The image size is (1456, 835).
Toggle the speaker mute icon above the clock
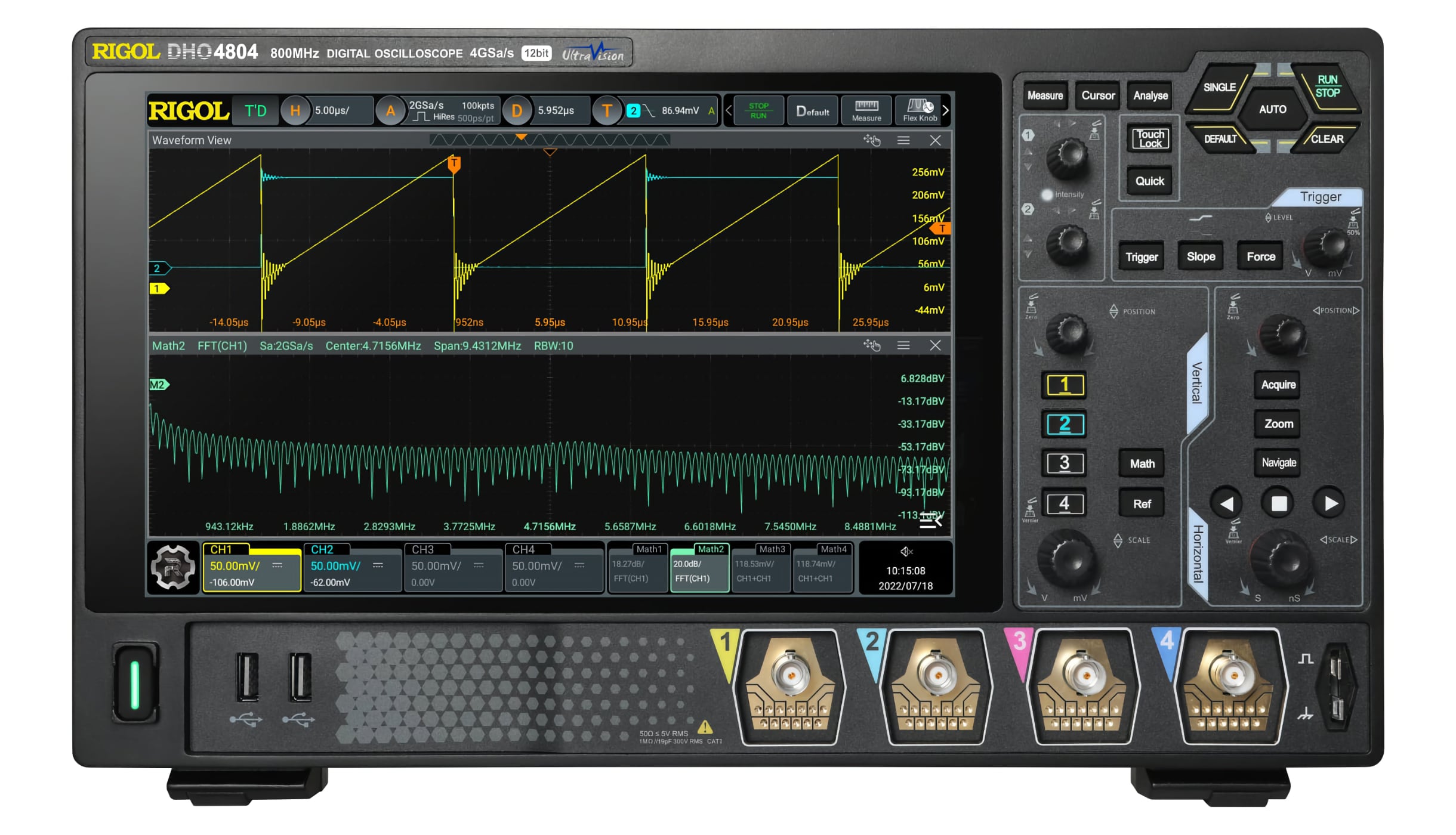tap(906, 552)
